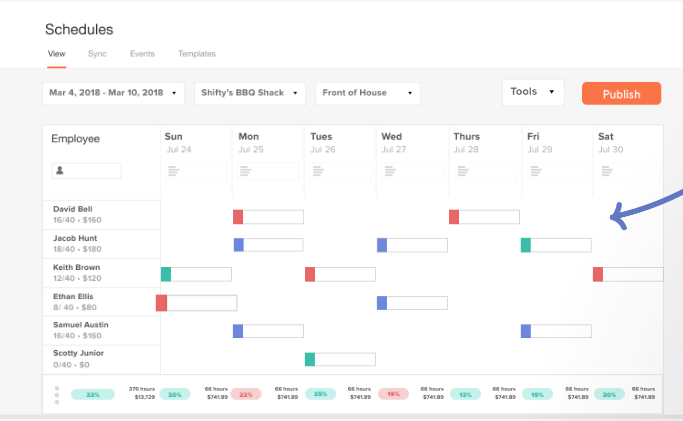Open the Tools dropdown menu
Viewport: 683px width, 421px height.
[x=533, y=92]
